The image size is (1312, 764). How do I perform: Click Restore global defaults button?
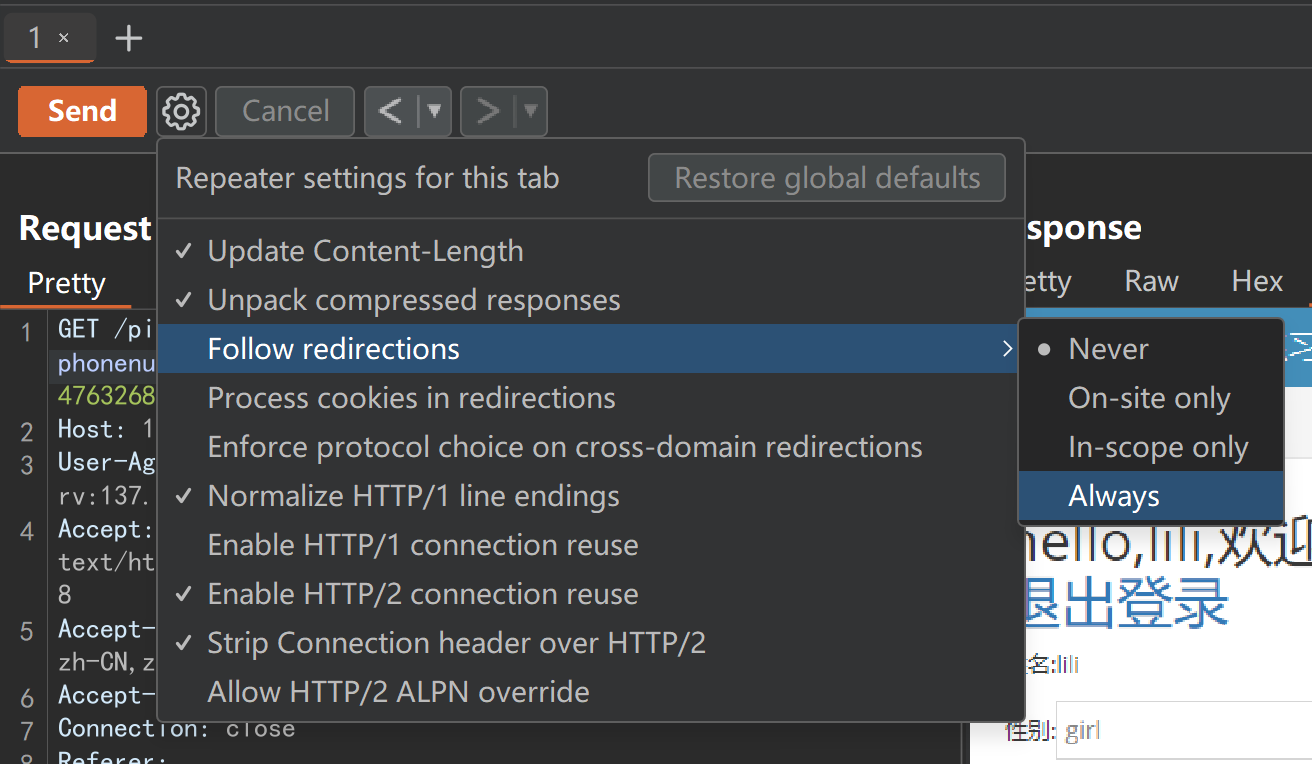[x=827, y=178]
